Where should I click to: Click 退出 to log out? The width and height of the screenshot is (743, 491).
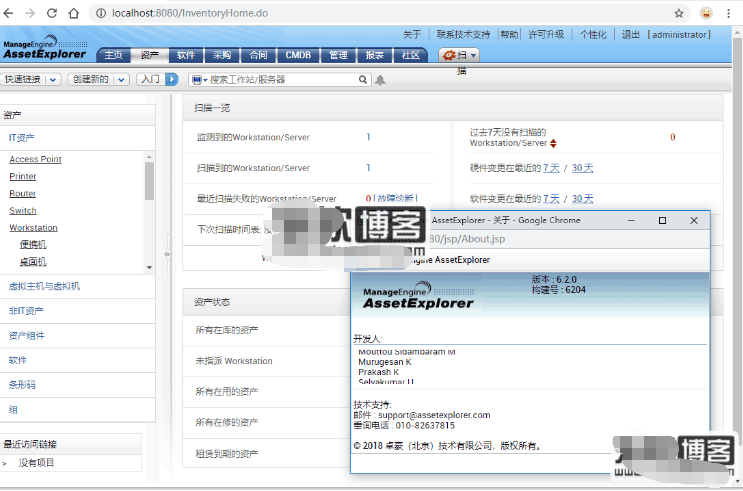tap(630, 35)
